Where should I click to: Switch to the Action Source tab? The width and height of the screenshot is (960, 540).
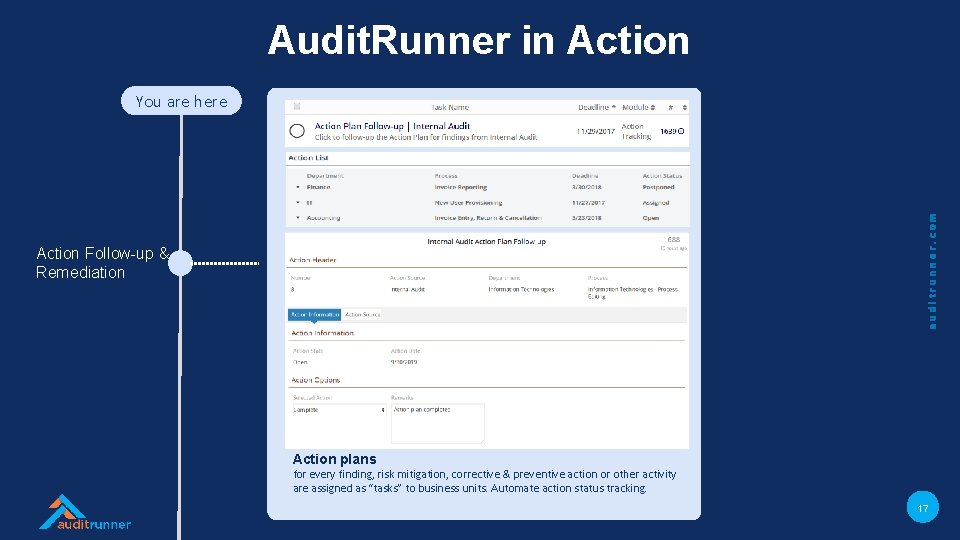coord(362,315)
